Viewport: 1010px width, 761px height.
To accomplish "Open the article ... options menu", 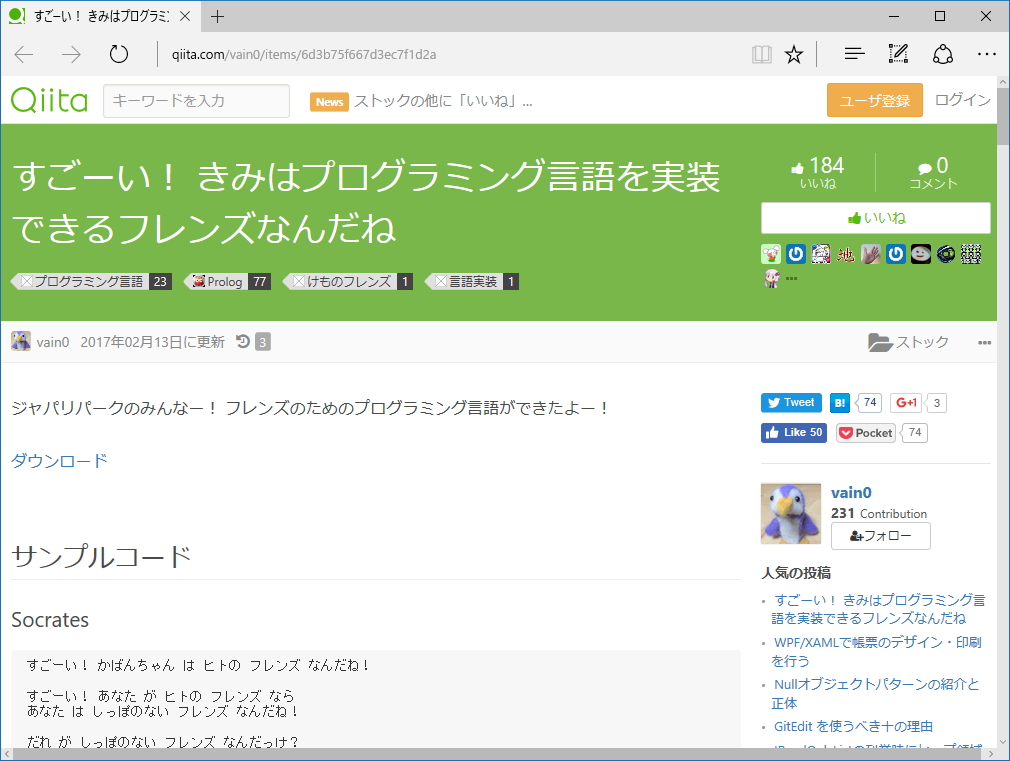I will pos(984,342).
